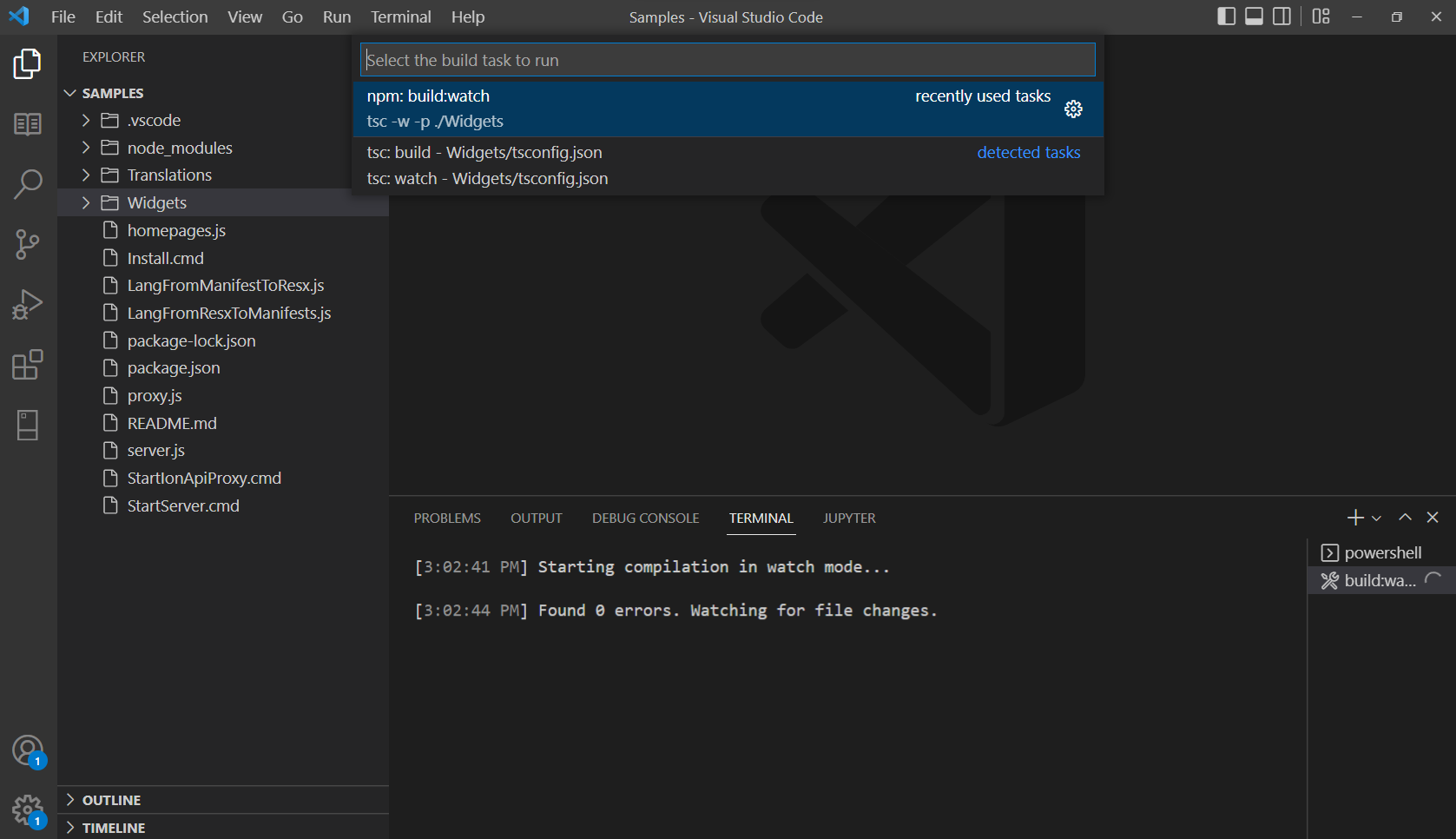Open the Help menu
The width and height of the screenshot is (1456, 839).
[468, 17]
